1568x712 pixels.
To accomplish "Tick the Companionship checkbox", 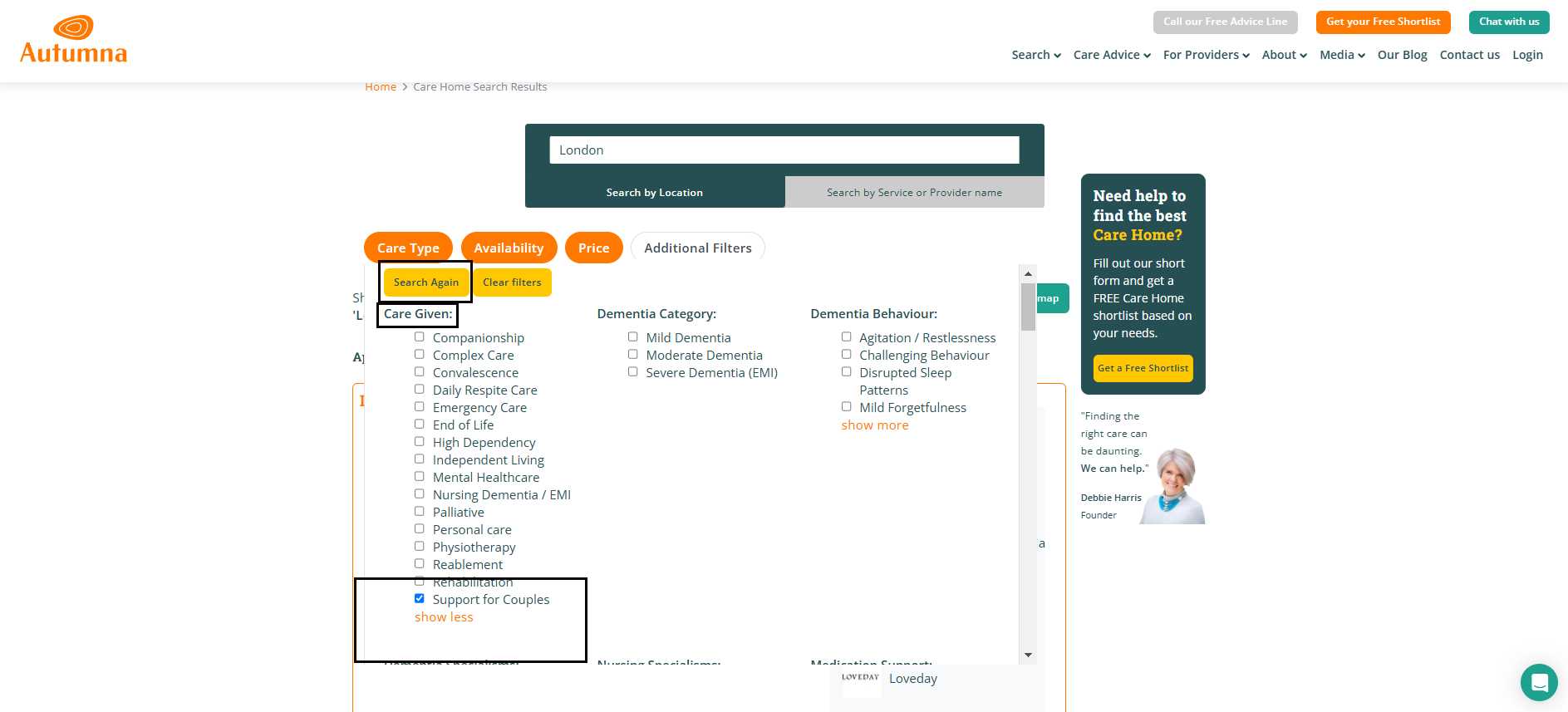I will pyautogui.click(x=420, y=337).
